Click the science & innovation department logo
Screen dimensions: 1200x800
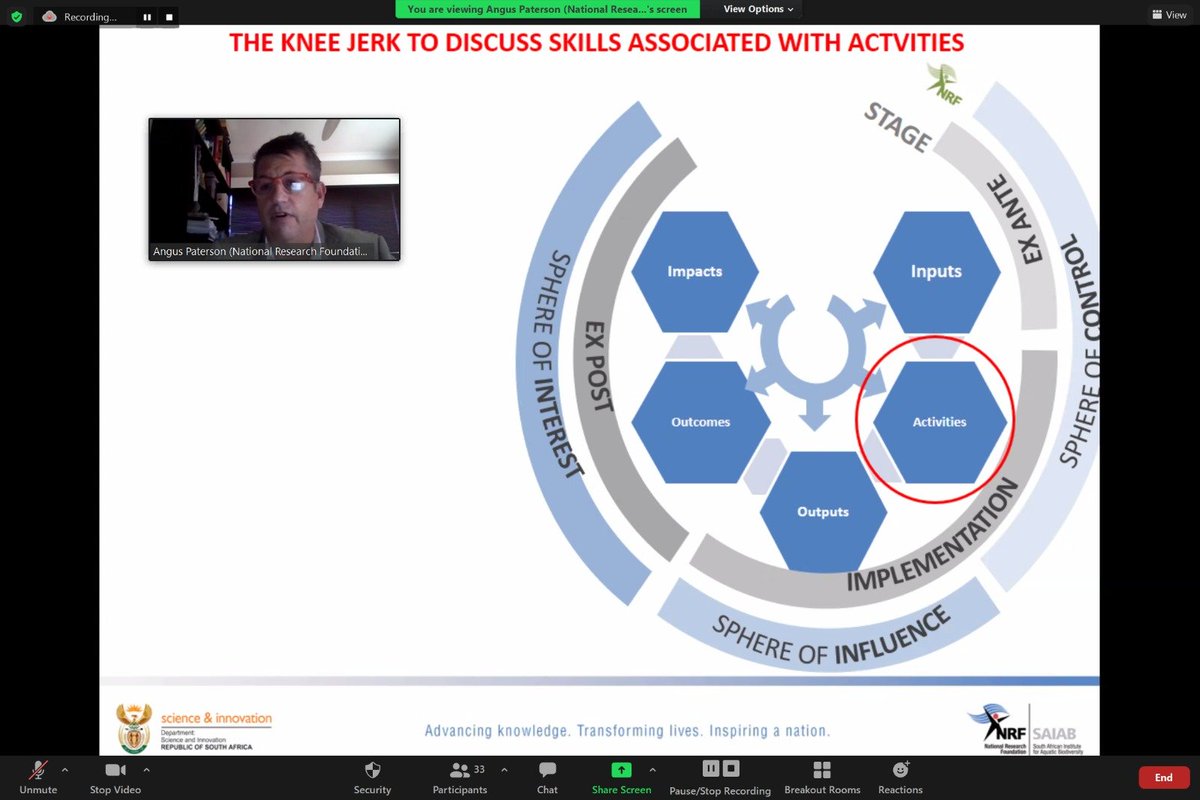tap(195, 729)
